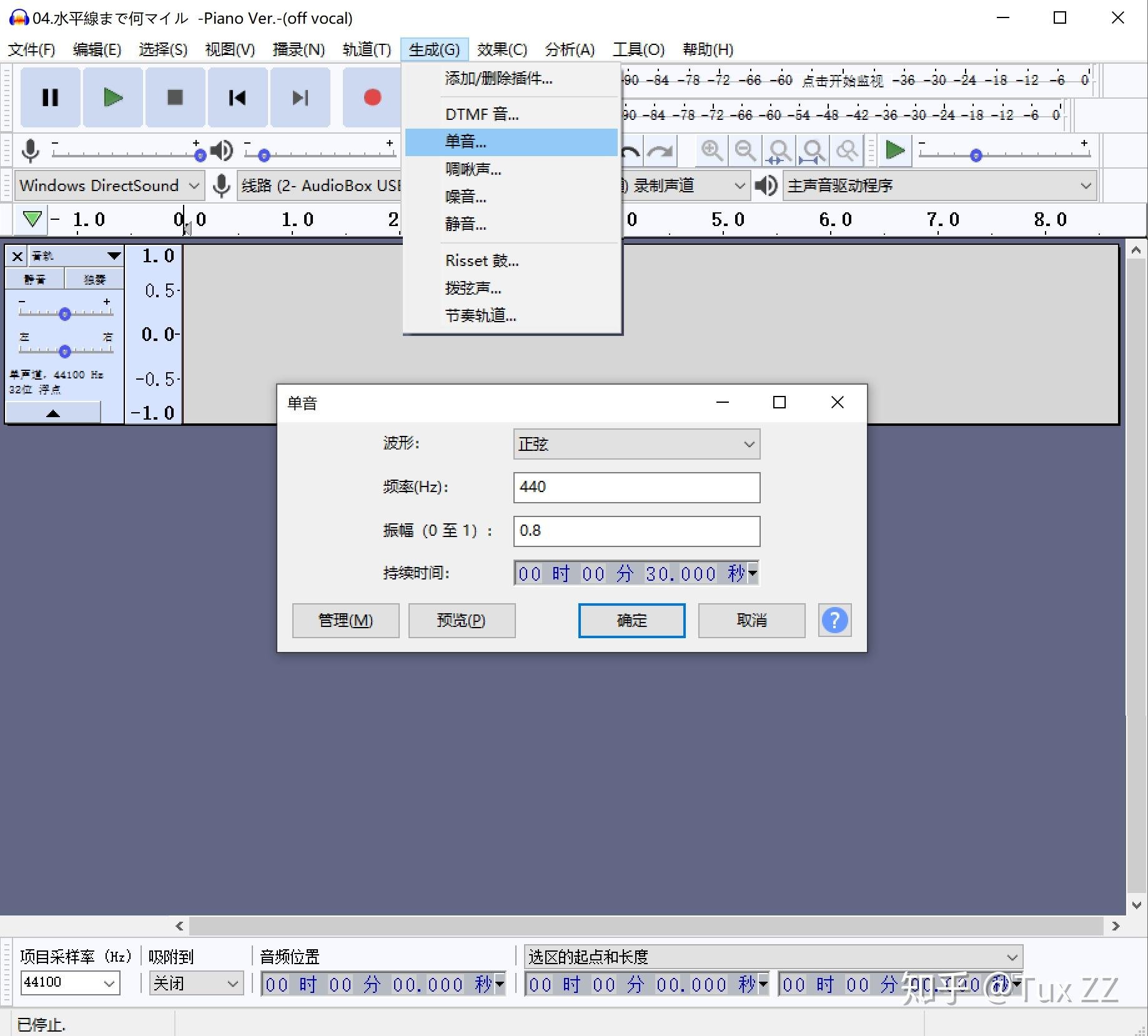Choose 节奏轨道 in the Generate menu
Image resolution: width=1148 pixels, height=1036 pixels.
click(x=512, y=315)
